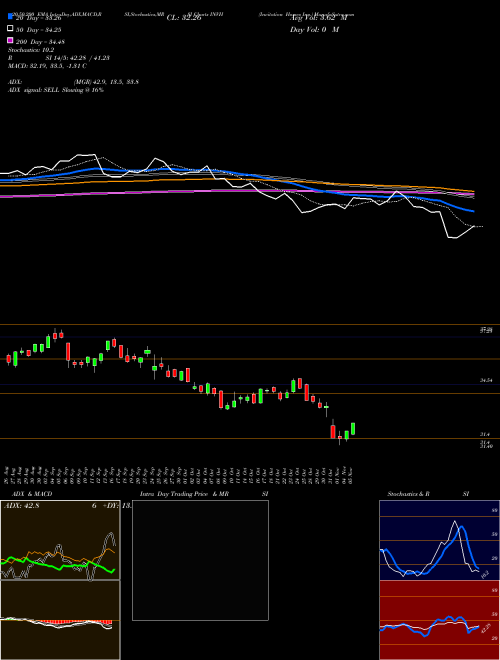Click the '(MGR) 42.9, 13.5, 33.8' ADX values

coord(106,82)
